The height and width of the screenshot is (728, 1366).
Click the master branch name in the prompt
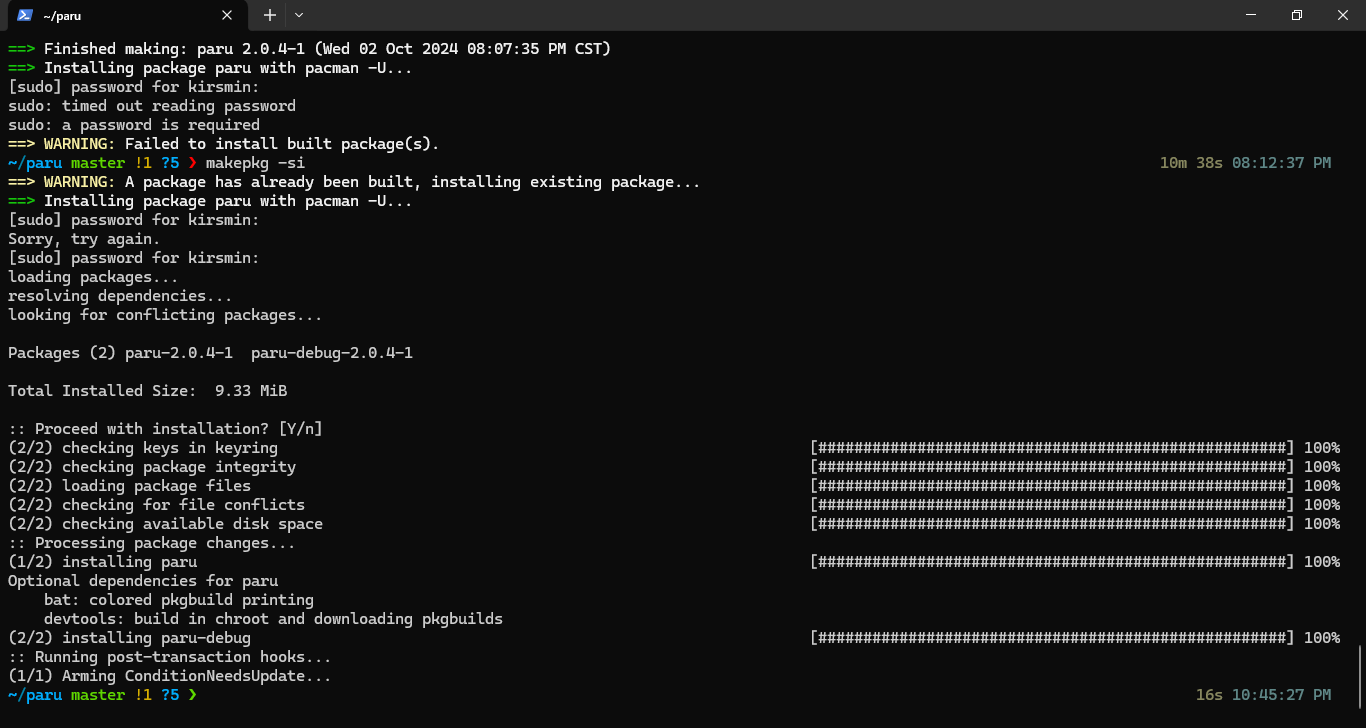pos(97,162)
